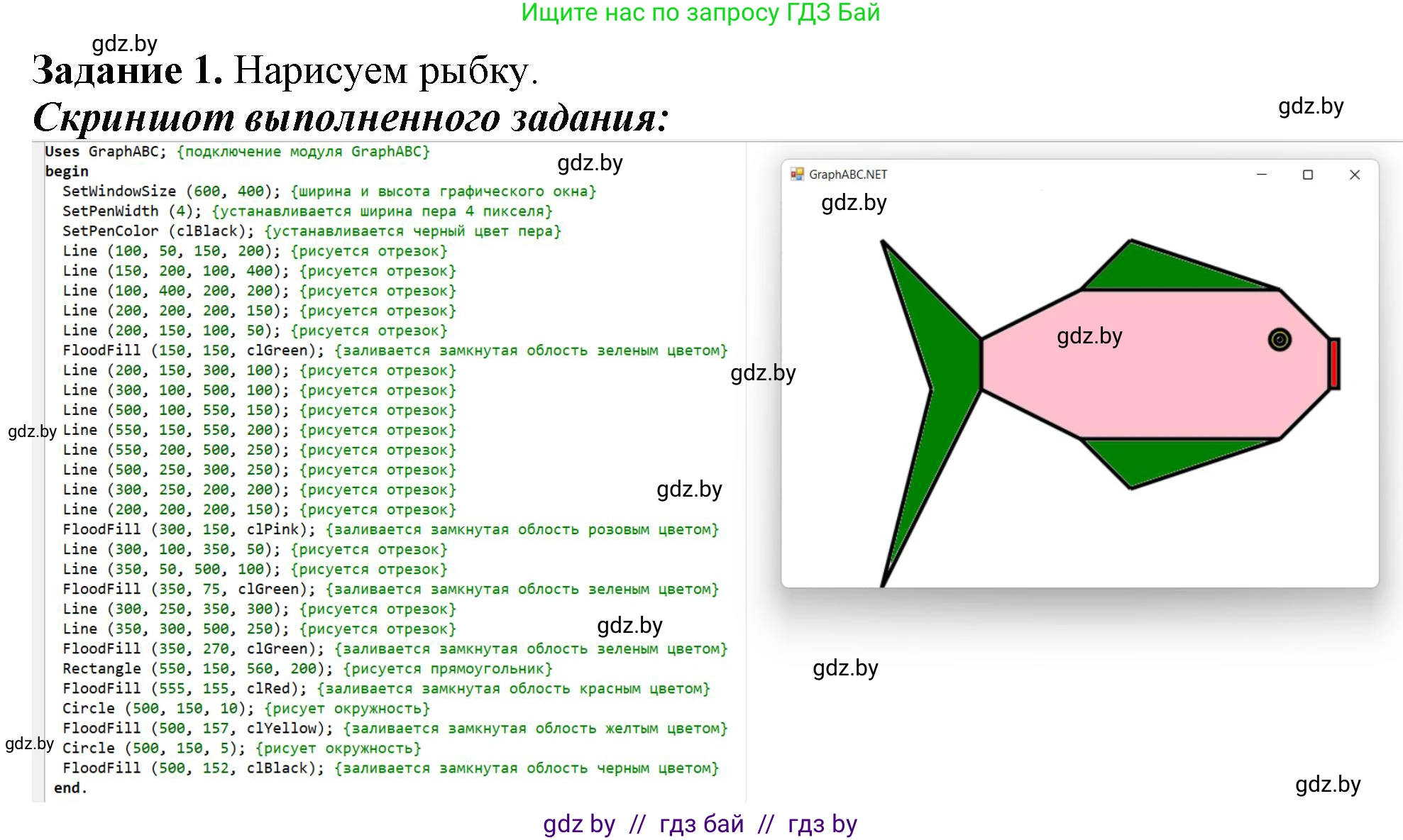Click the 'begin' keyword in code
Viewport: 1403px width, 840px height.
pyautogui.click(x=67, y=171)
